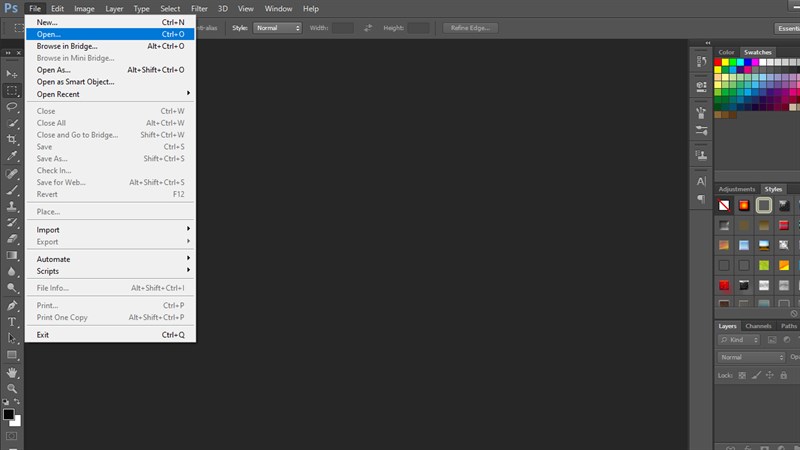The height and width of the screenshot is (450, 800).
Task: Open the layer blend mode dropdown
Action: click(751, 357)
